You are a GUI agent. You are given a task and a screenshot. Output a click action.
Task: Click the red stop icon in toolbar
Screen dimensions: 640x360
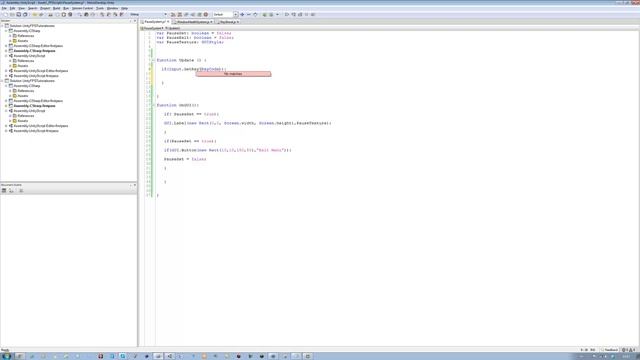coord(206,14)
